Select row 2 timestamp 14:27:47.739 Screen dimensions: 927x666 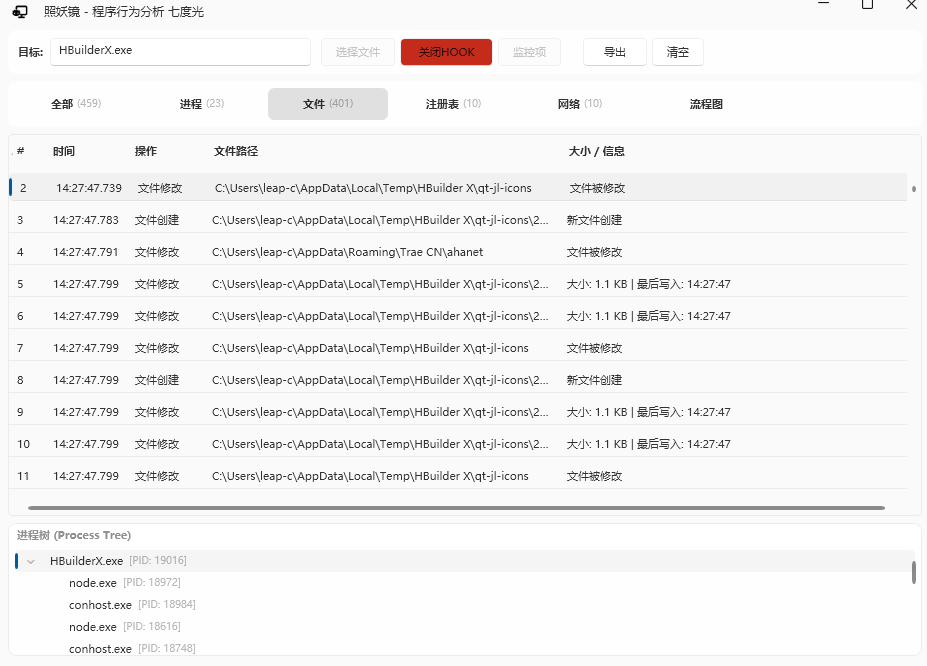89,188
